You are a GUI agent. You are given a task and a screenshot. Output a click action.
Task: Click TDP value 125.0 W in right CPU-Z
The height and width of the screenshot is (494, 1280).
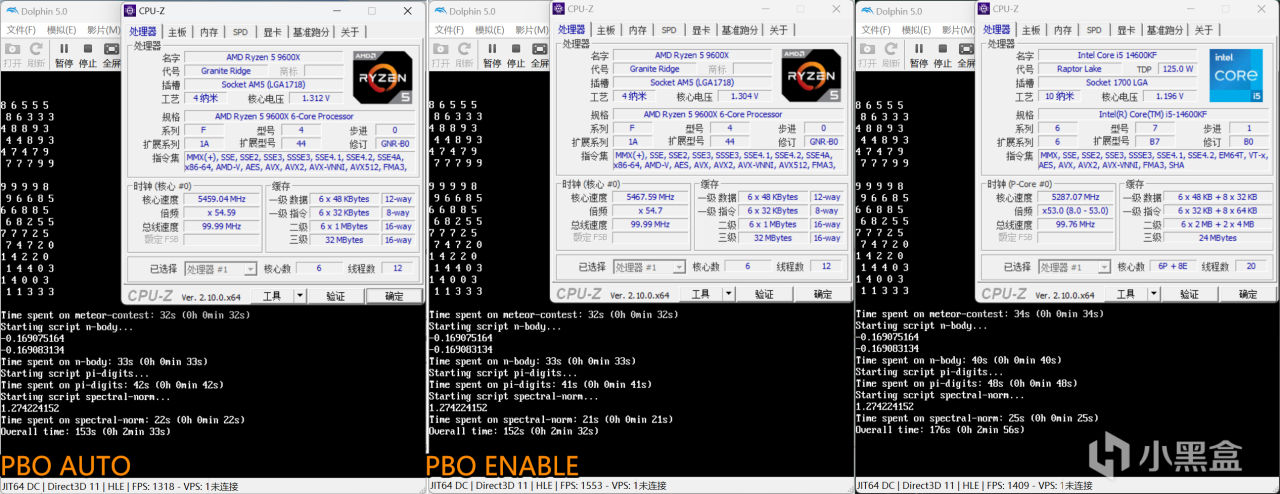pyautogui.click(x=1176, y=69)
